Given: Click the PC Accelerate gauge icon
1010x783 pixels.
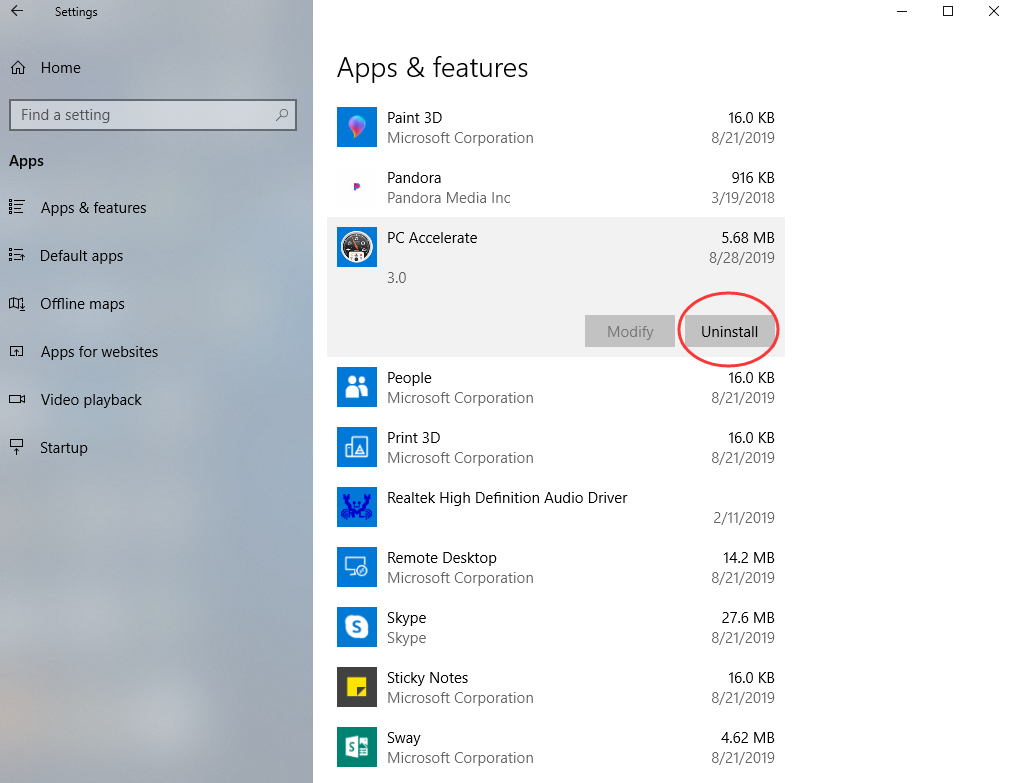Looking at the screenshot, I should point(357,247).
